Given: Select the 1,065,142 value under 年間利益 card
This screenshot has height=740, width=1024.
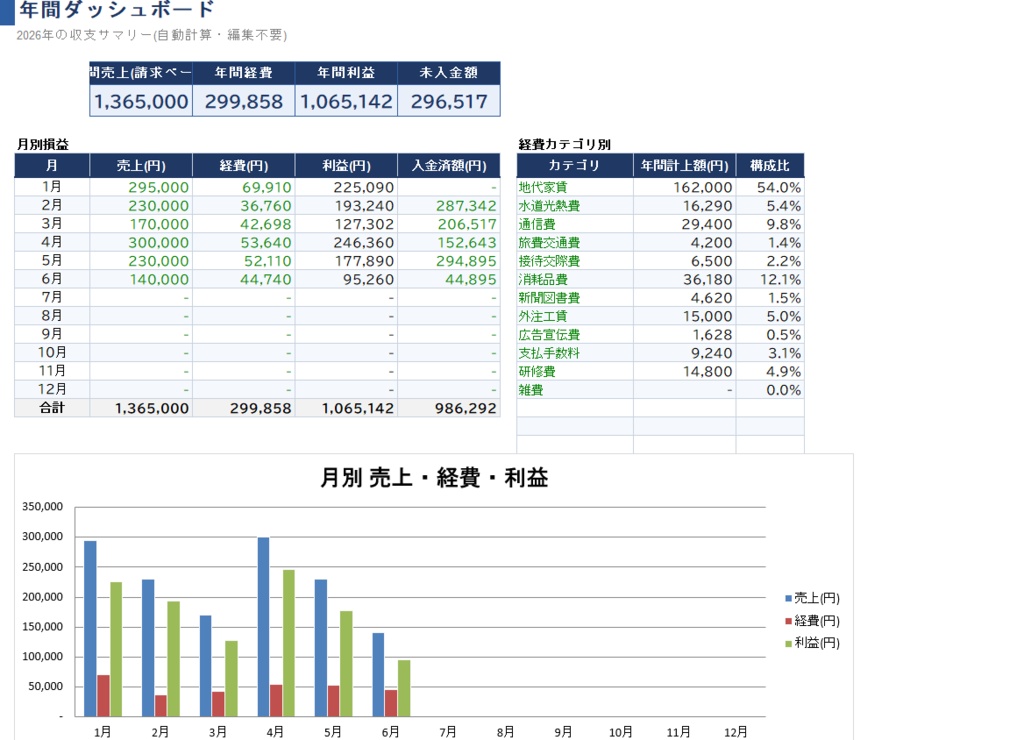Looking at the screenshot, I should [x=346, y=101].
